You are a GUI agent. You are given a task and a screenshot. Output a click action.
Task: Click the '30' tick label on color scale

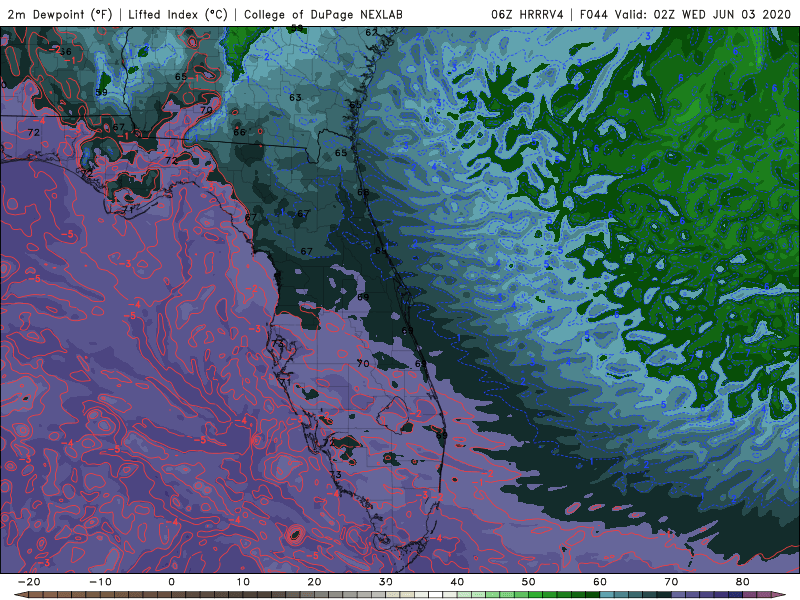point(386,582)
